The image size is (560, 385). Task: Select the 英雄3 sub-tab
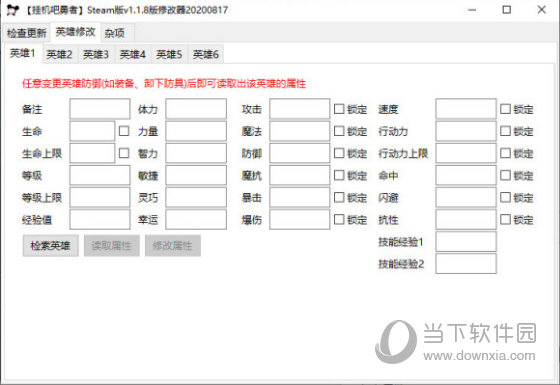click(96, 54)
